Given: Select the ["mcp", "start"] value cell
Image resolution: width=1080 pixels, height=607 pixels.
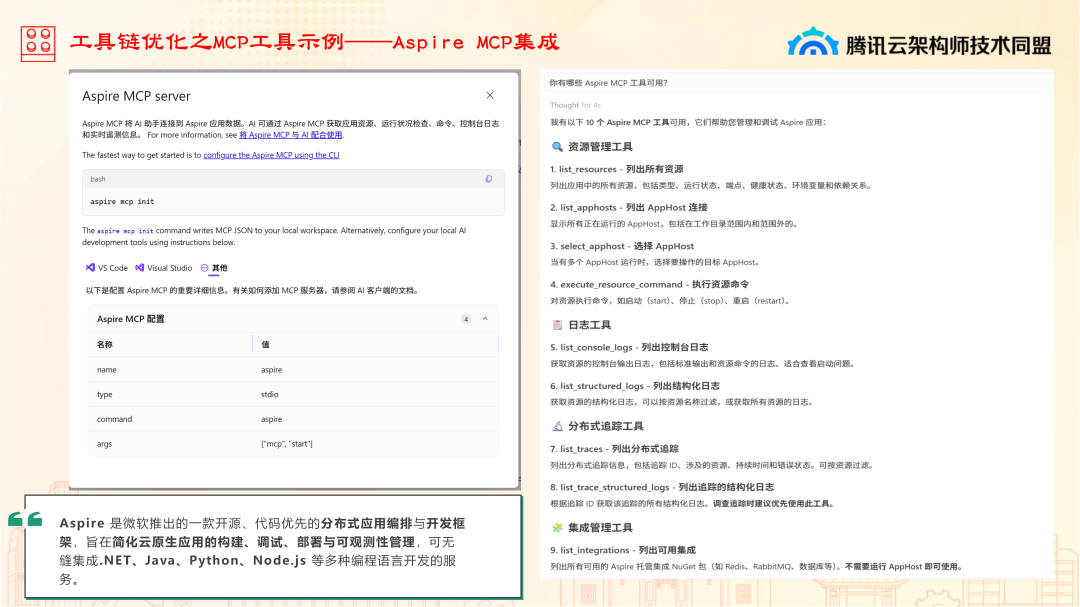Looking at the screenshot, I should coord(287,444).
